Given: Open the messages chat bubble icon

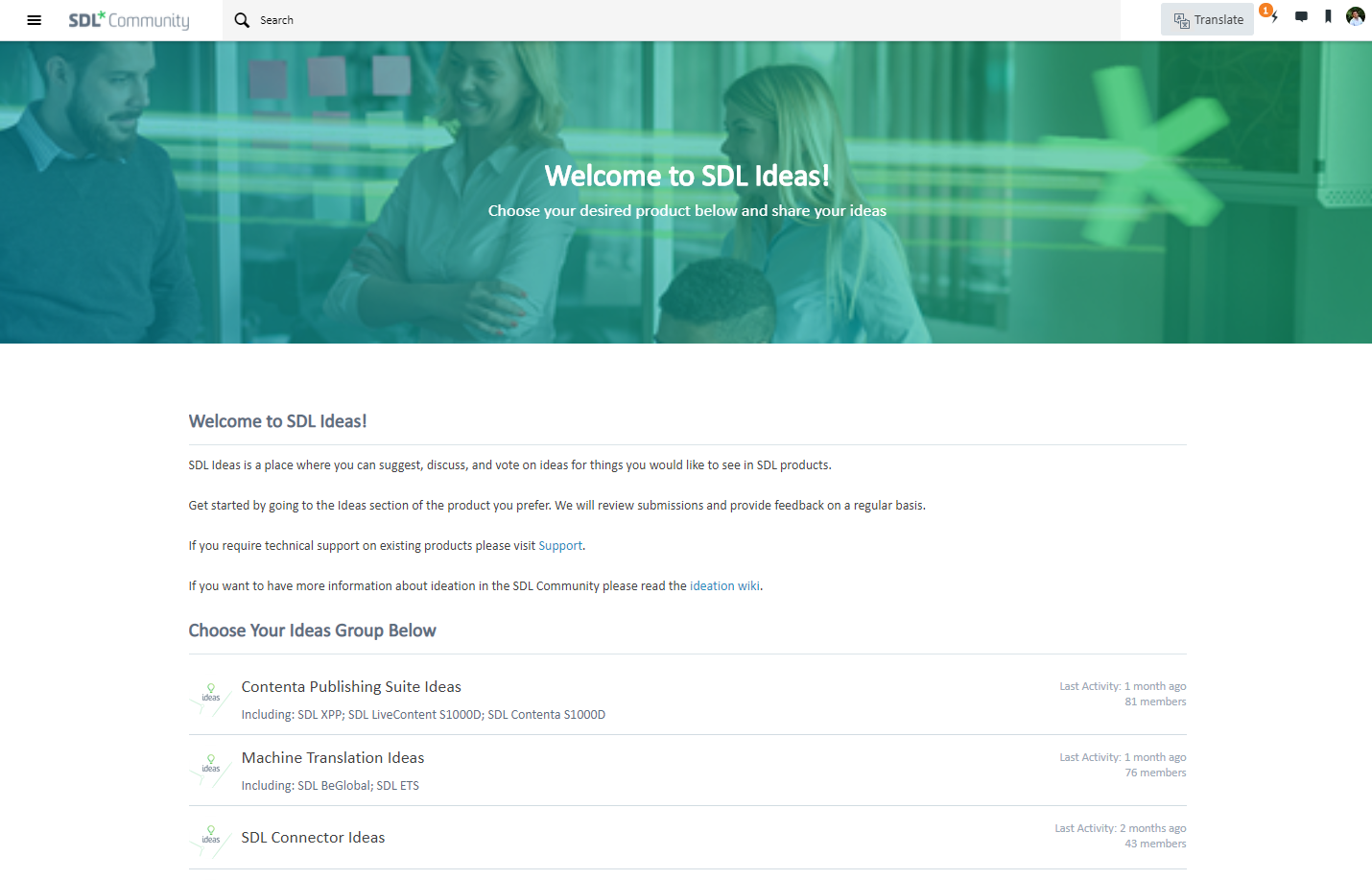Looking at the screenshot, I should (x=1301, y=16).
